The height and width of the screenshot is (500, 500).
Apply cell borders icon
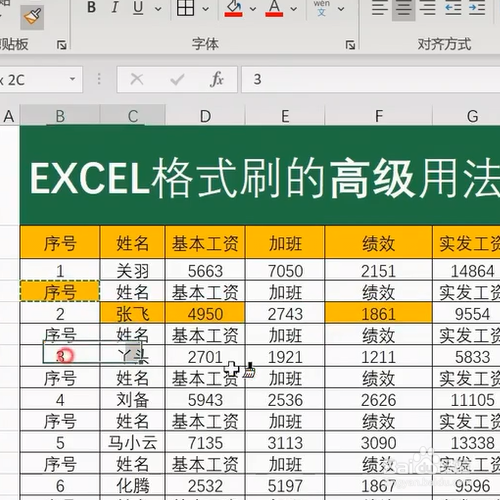(x=185, y=7)
